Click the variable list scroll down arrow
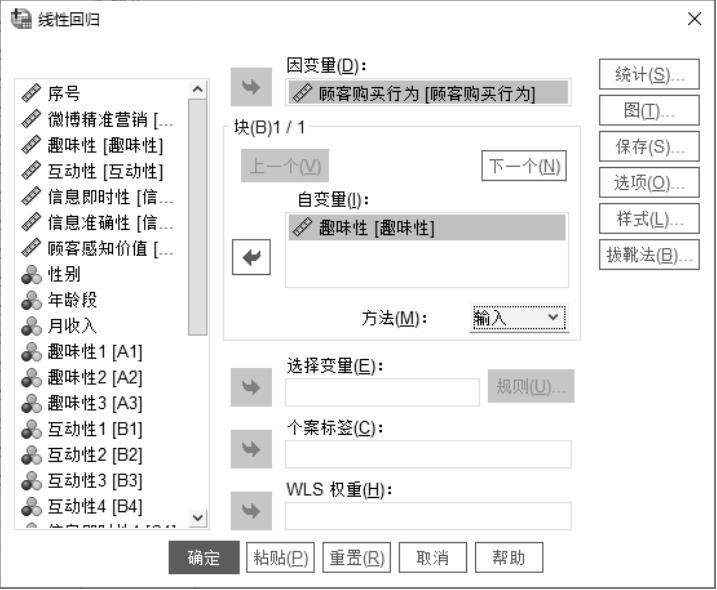 tap(198, 518)
